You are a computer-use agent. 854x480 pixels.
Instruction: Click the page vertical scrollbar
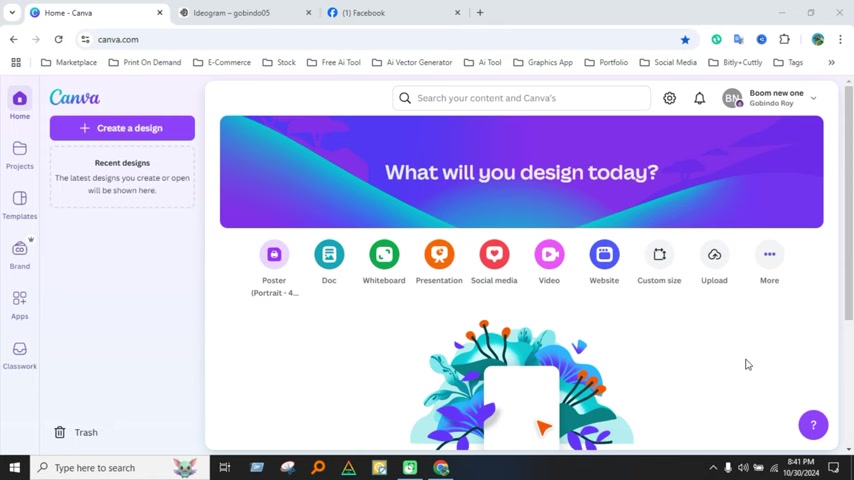[x=849, y=203]
